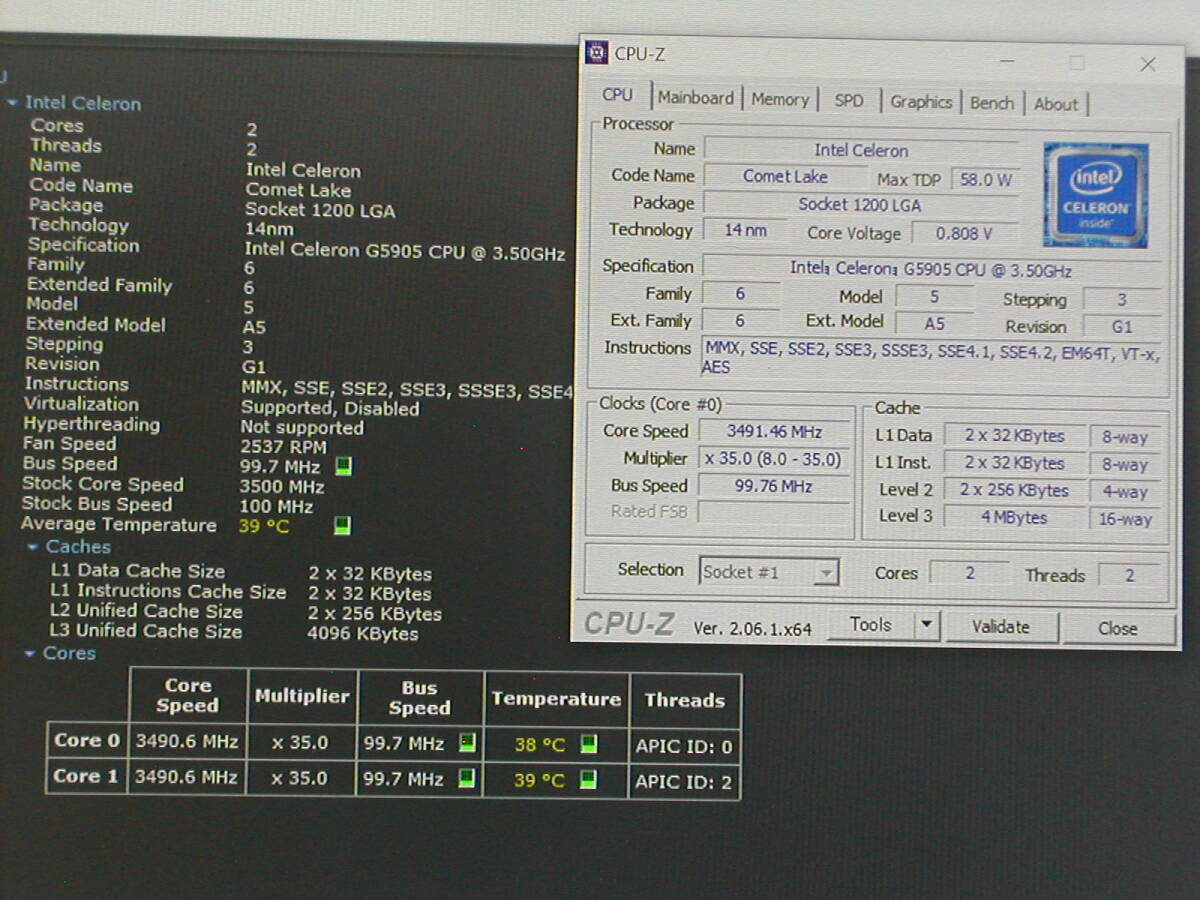The image size is (1200, 900).
Task: Click the CPU-Z Specification field
Action: coord(932,270)
